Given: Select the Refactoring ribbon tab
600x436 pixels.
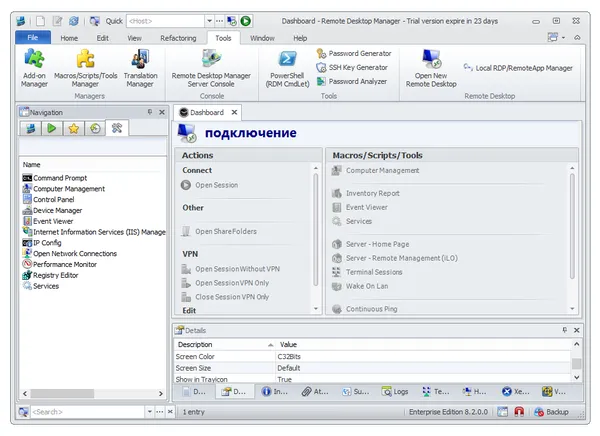Looking at the screenshot, I should tap(178, 38).
